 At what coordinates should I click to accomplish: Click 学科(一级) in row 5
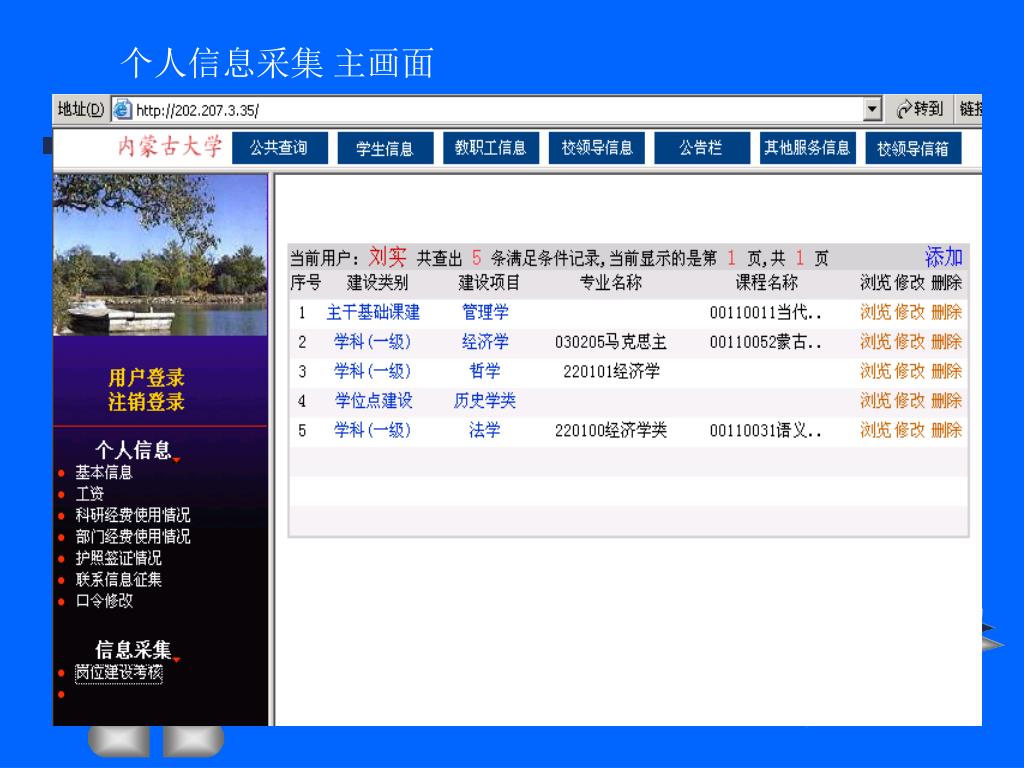click(372, 430)
